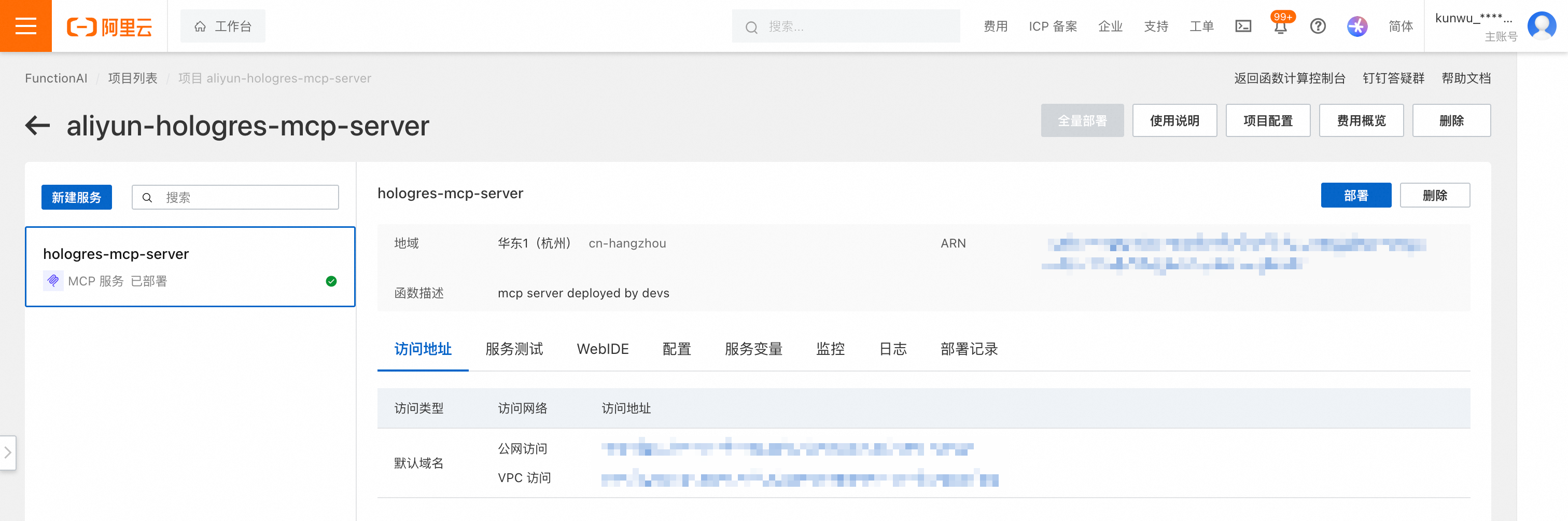Click the green deployed status check
The width and height of the screenshot is (1568, 521).
[331, 281]
